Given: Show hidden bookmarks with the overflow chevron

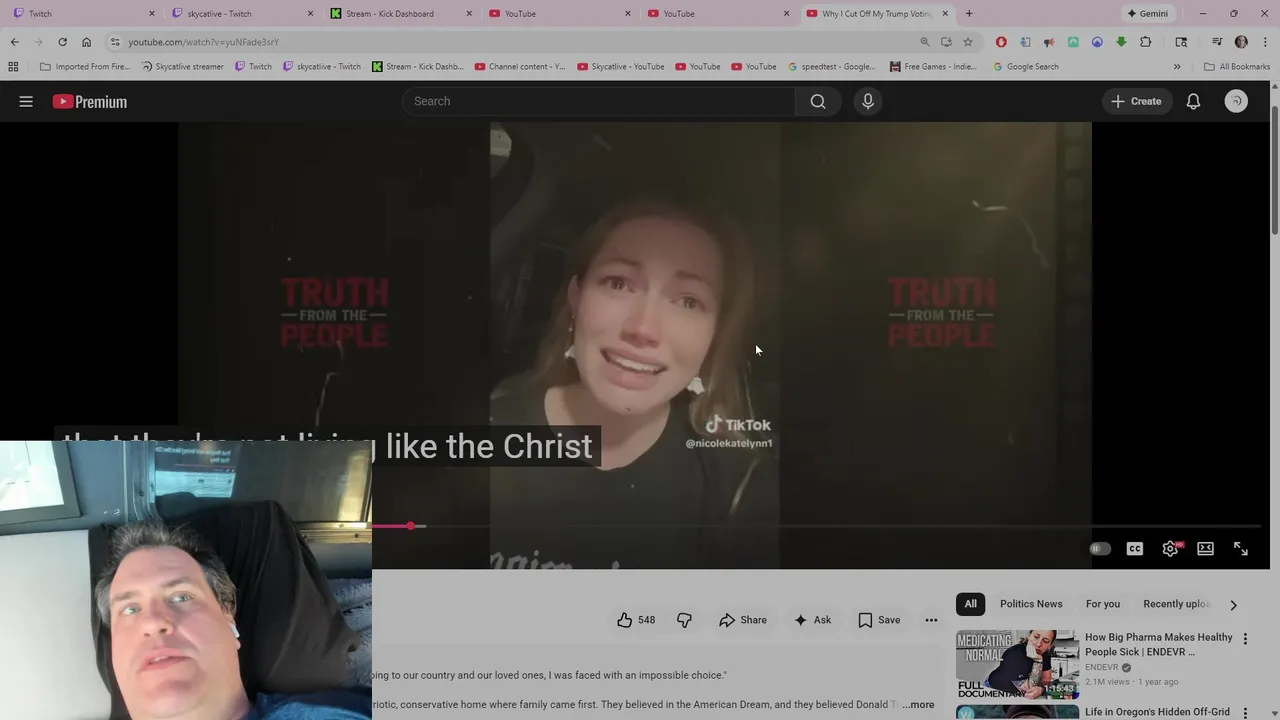Looking at the screenshot, I should [x=1177, y=67].
